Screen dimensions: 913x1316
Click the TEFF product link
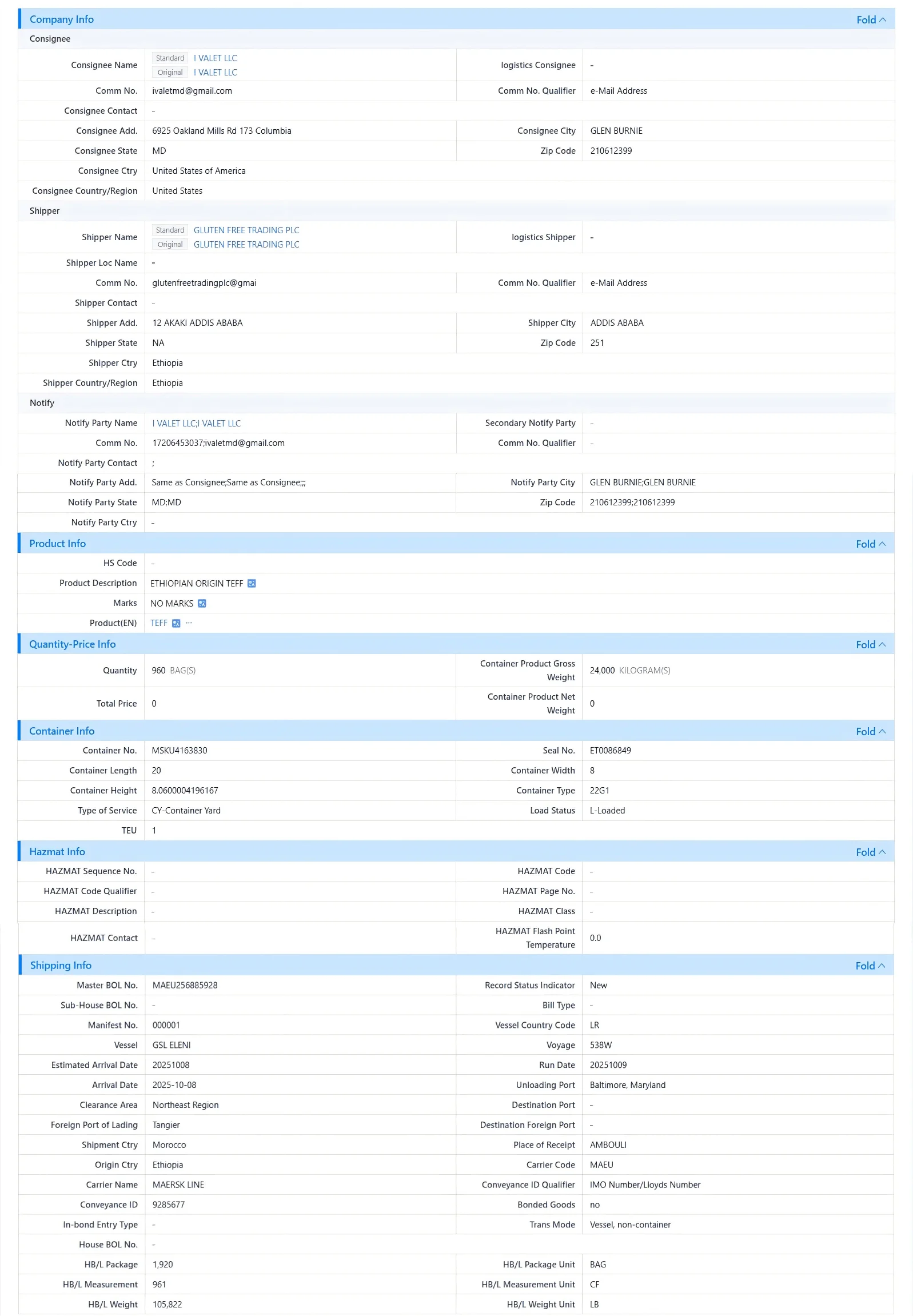coord(159,623)
